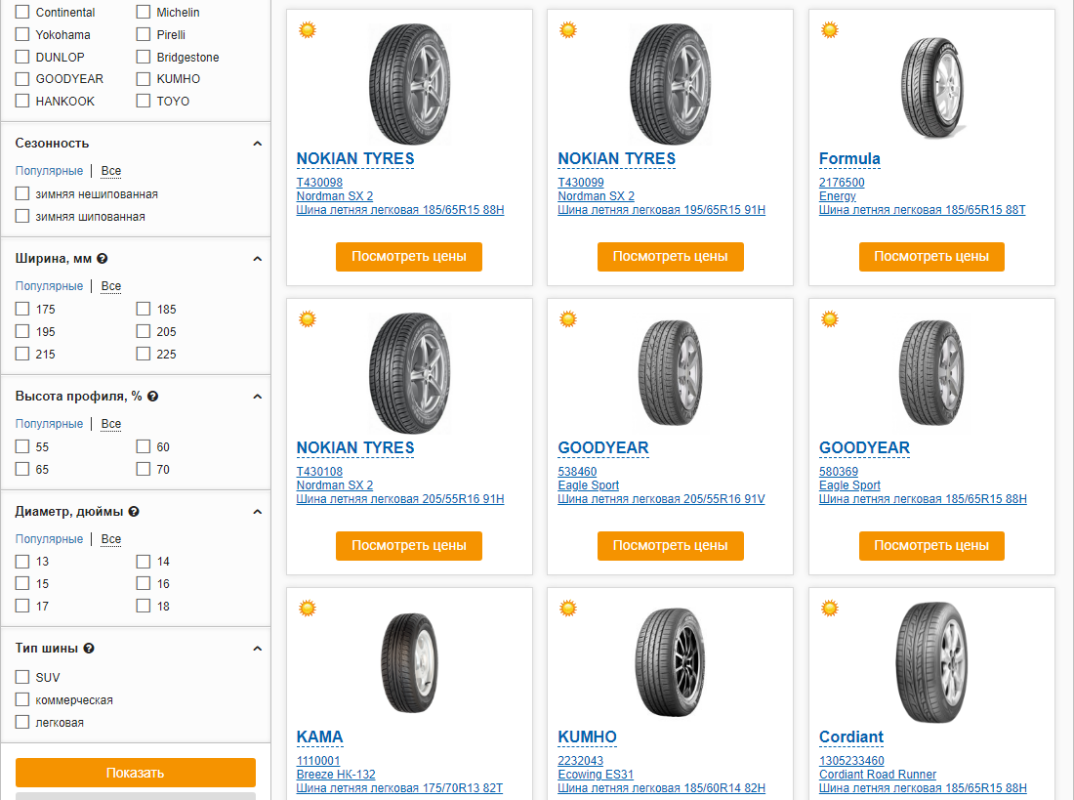
Task: View prices for Nokian T430108 tire
Action: point(409,546)
